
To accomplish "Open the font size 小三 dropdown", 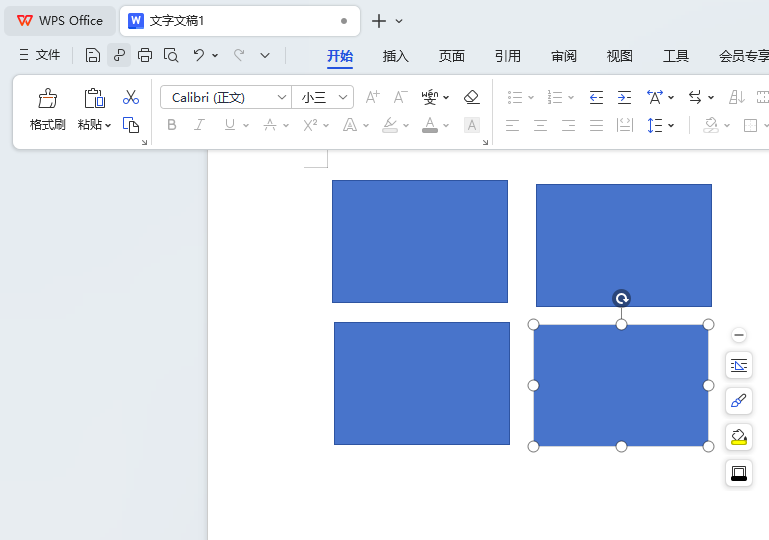I will coord(343,97).
